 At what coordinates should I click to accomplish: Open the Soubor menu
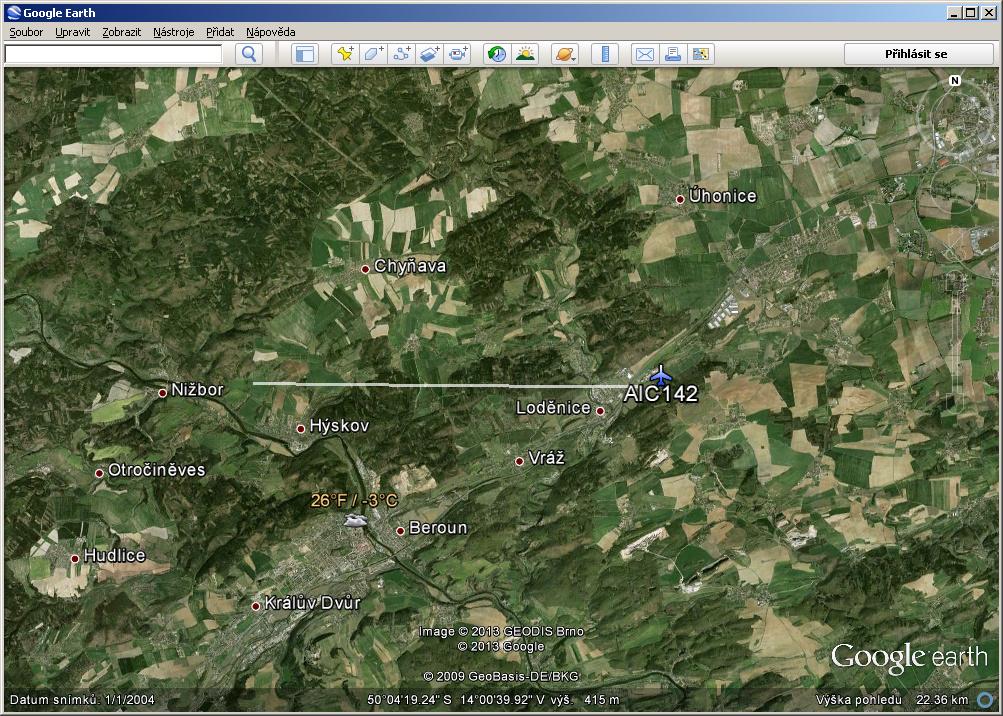pos(26,32)
